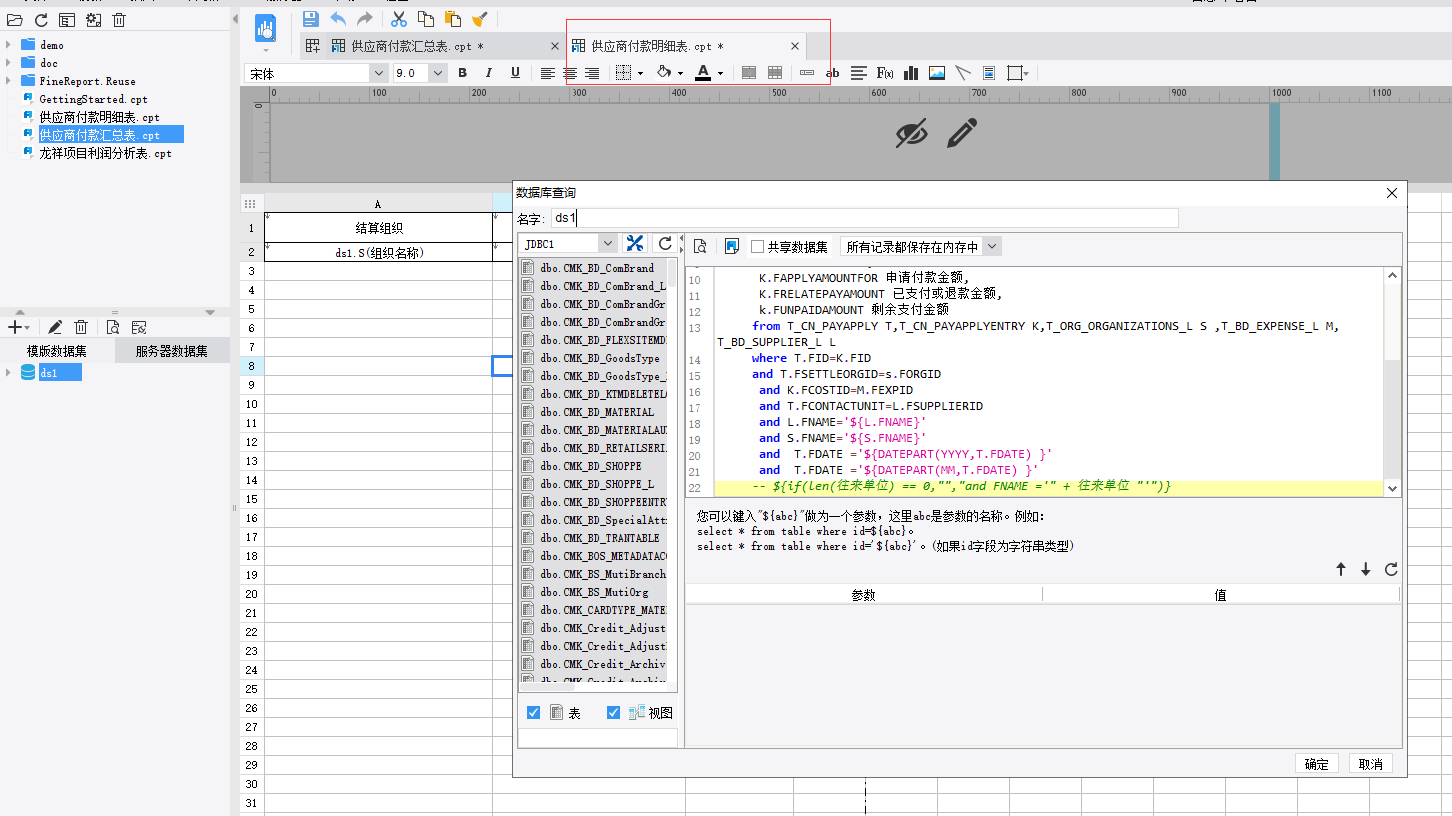Undo the last action
Viewport: 1452px width, 816px height.
coord(338,19)
